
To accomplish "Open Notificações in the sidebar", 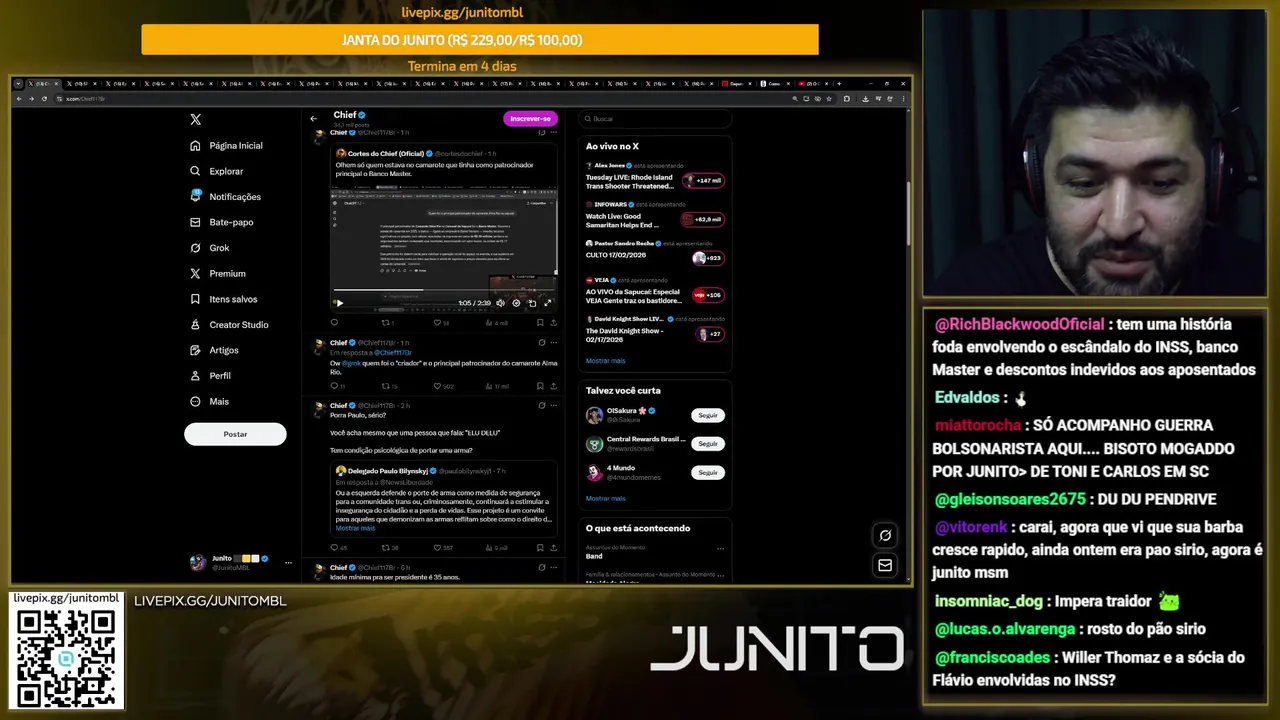I will pos(225,197).
